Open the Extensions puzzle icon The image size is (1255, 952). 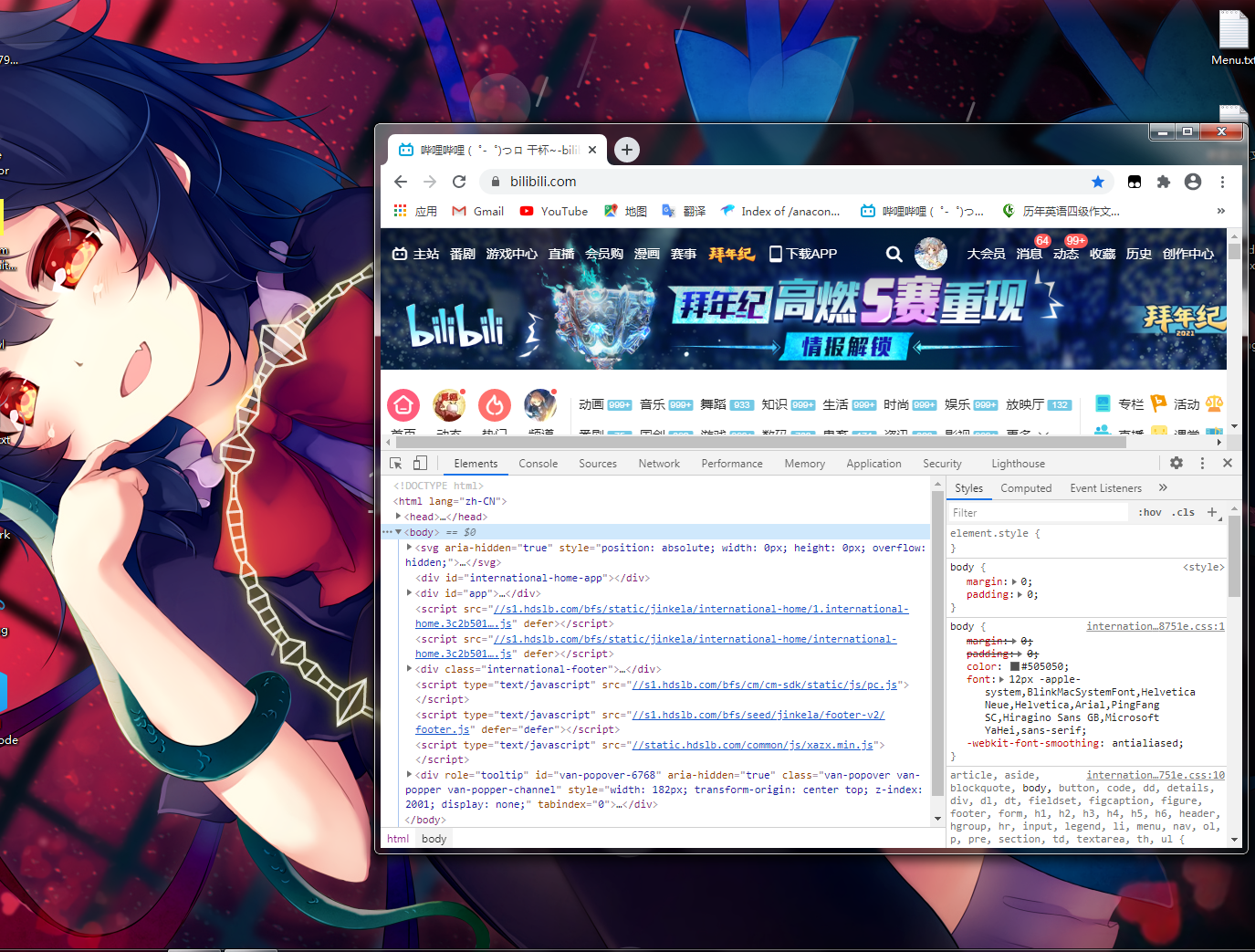coord(1164,182)
